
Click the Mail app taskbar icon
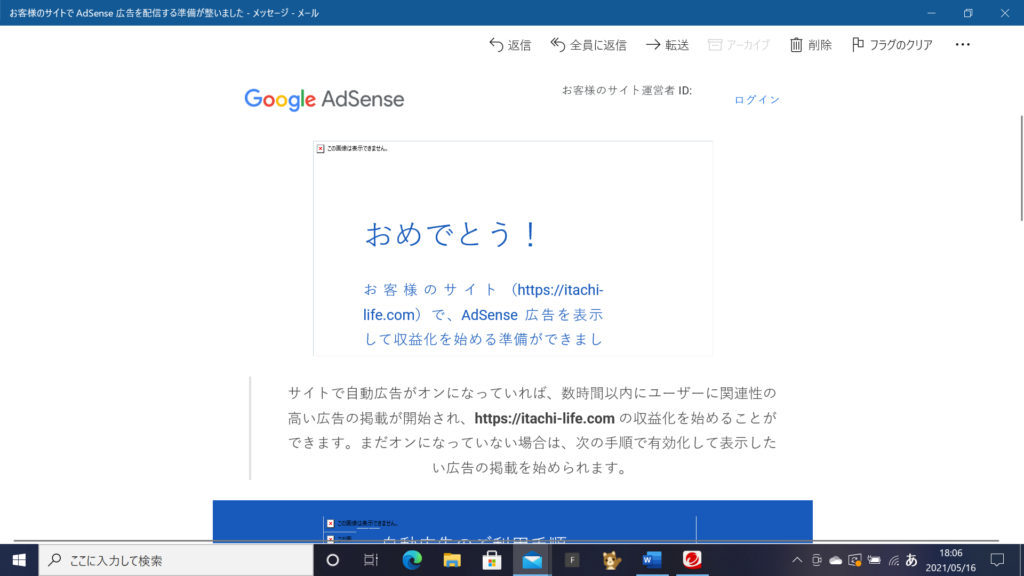click(x=532, y=560)
